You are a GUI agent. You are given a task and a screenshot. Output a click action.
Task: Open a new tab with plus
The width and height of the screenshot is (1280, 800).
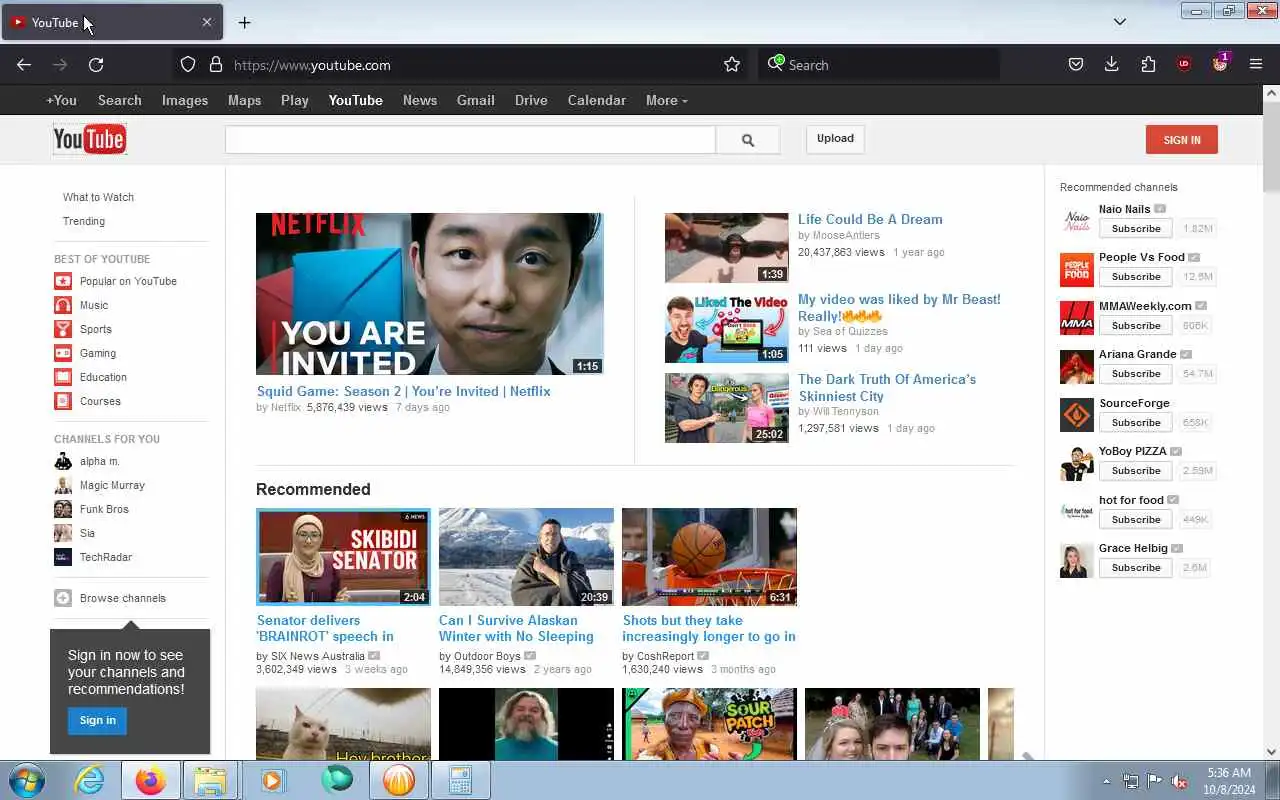click(244, 22)
